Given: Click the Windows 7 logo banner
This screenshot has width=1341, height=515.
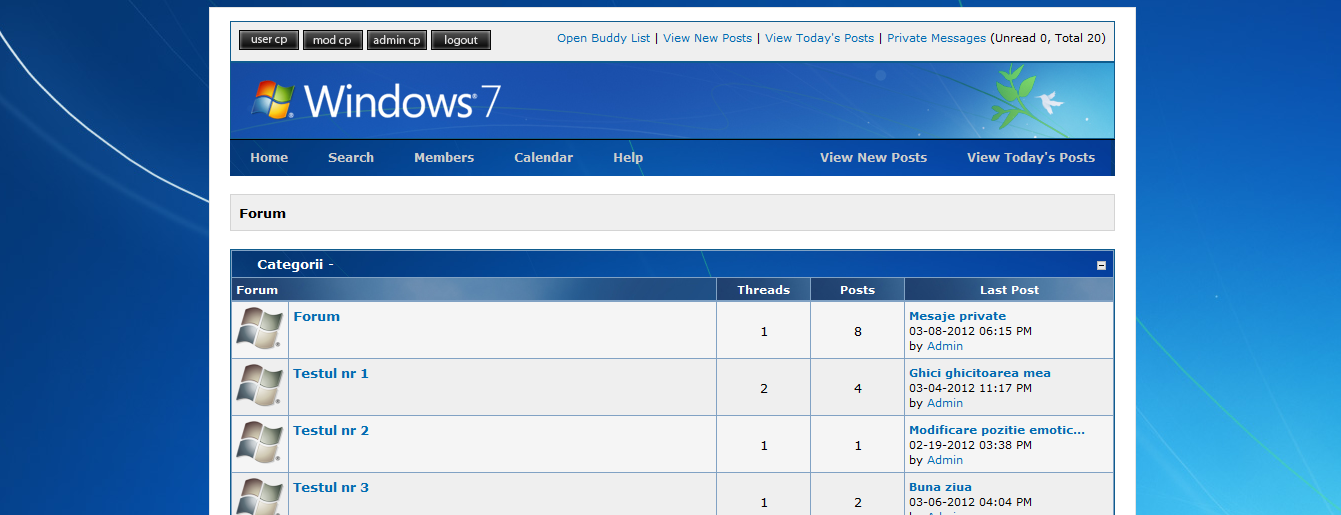Looking at the screenshot, I should (376, 101).
